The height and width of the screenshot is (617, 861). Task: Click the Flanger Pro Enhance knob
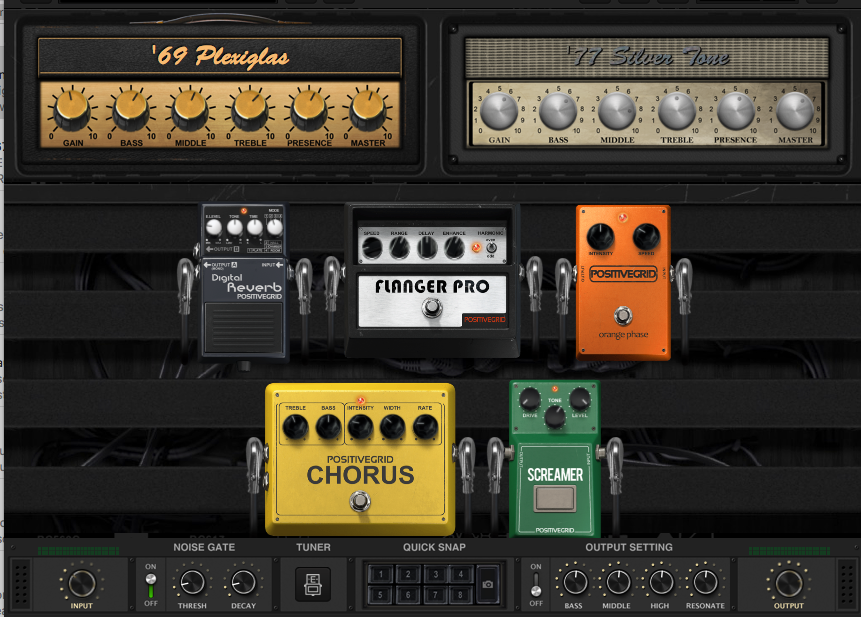click(x=454, y=248)
